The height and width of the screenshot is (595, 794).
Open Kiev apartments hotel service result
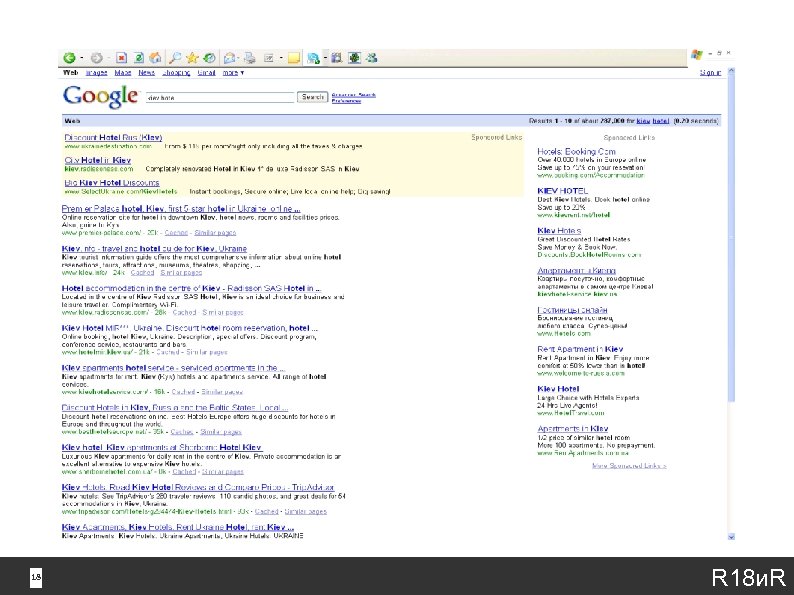click(173, 368)
